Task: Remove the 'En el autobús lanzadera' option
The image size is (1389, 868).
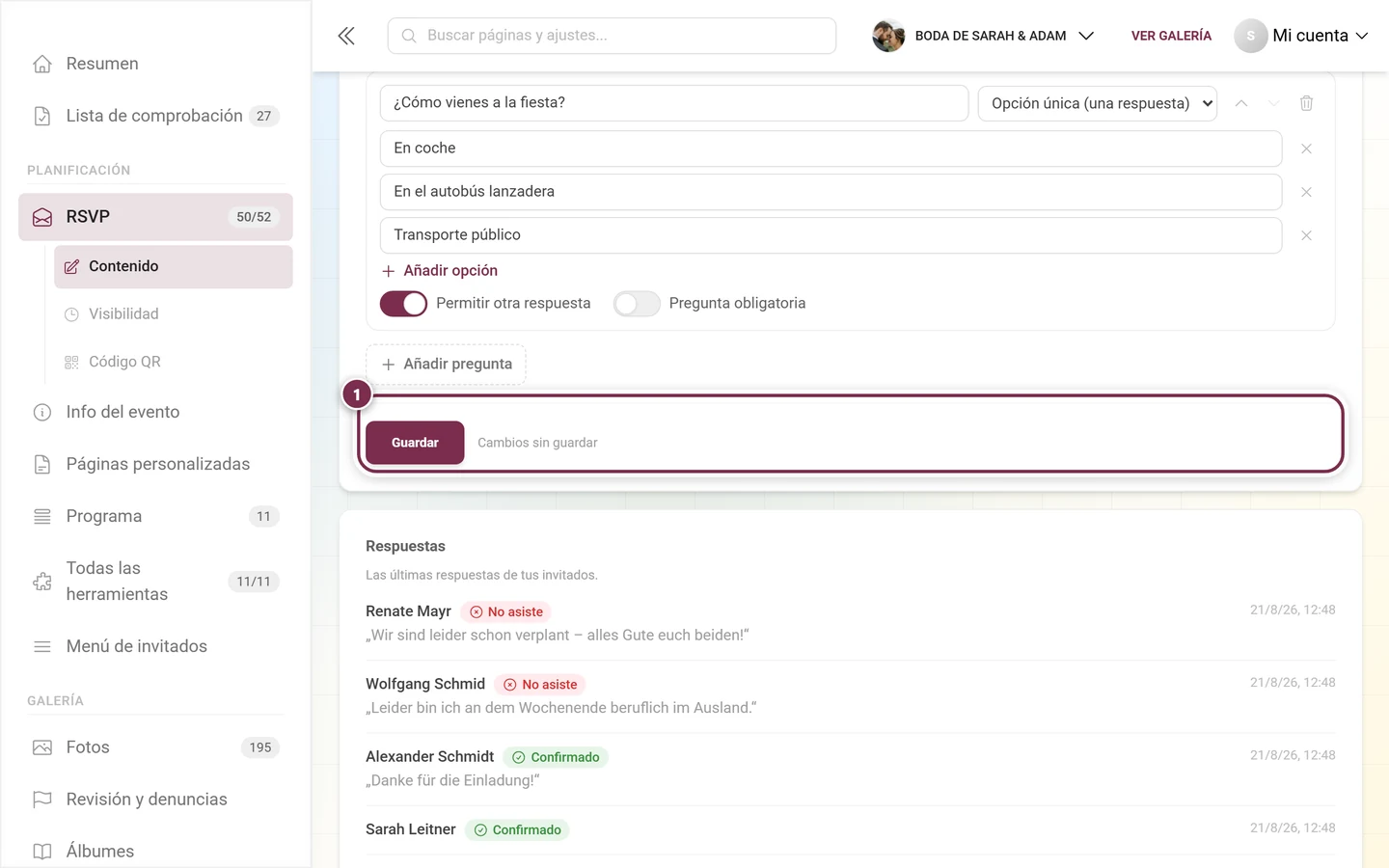Action: click(x=1306, y=192)
